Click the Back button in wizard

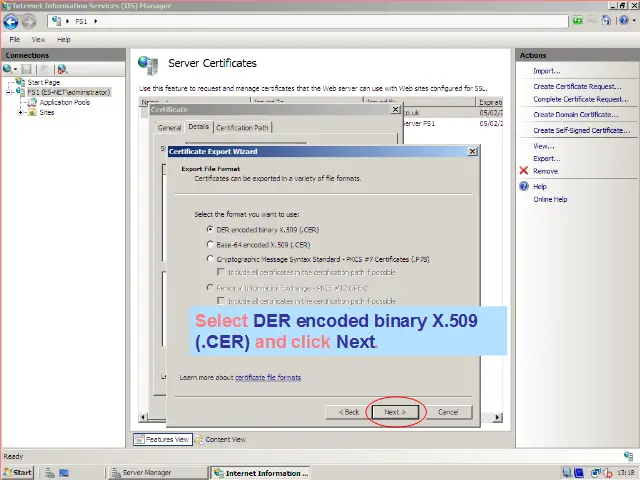(349, 412)
